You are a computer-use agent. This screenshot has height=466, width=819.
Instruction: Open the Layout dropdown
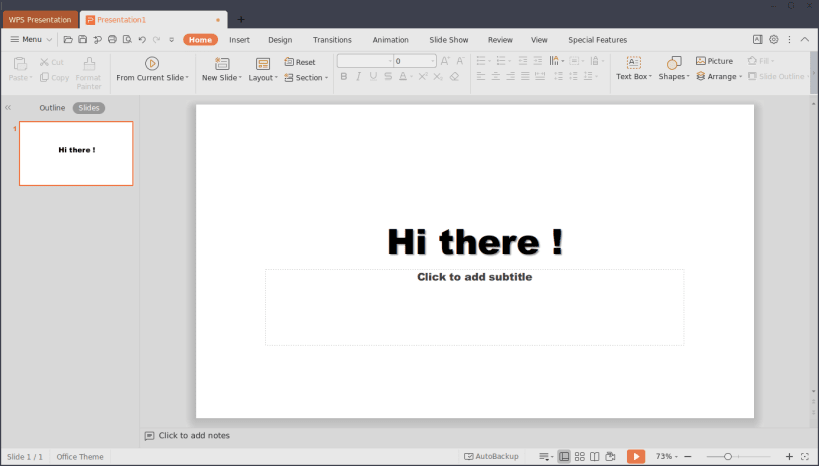coord(264,77)
